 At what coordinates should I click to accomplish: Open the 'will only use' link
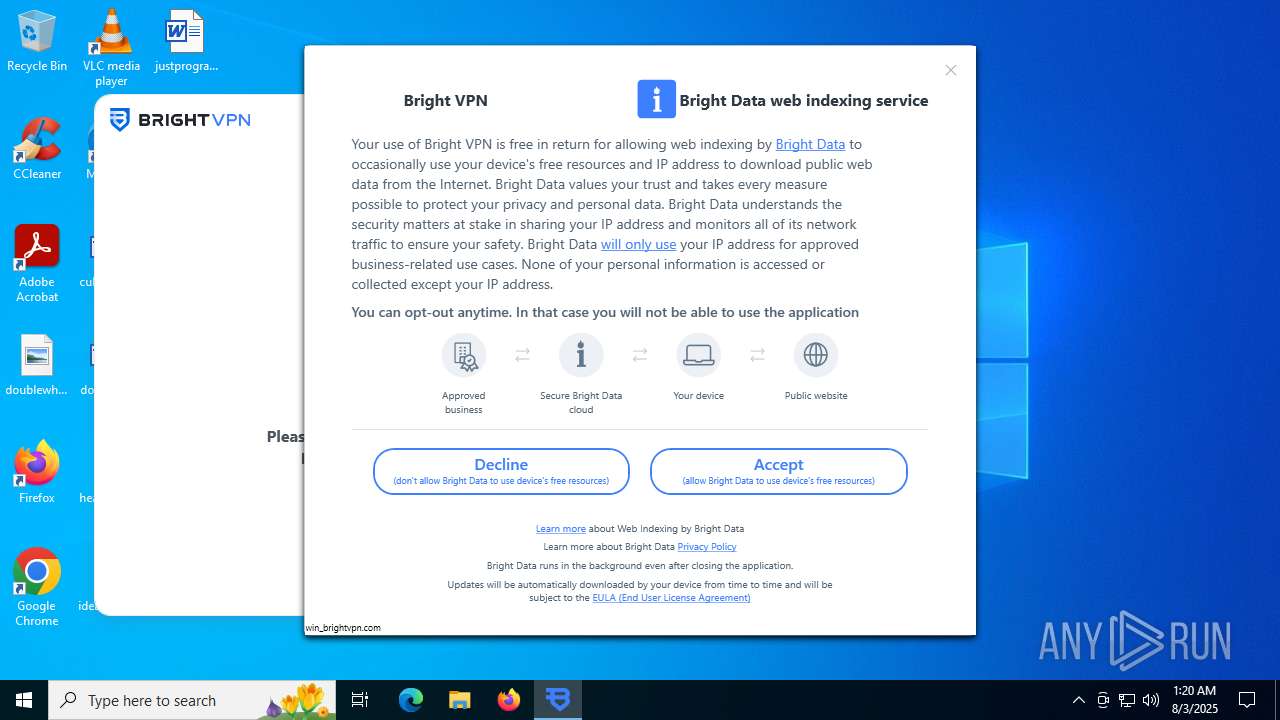(638, 244)
